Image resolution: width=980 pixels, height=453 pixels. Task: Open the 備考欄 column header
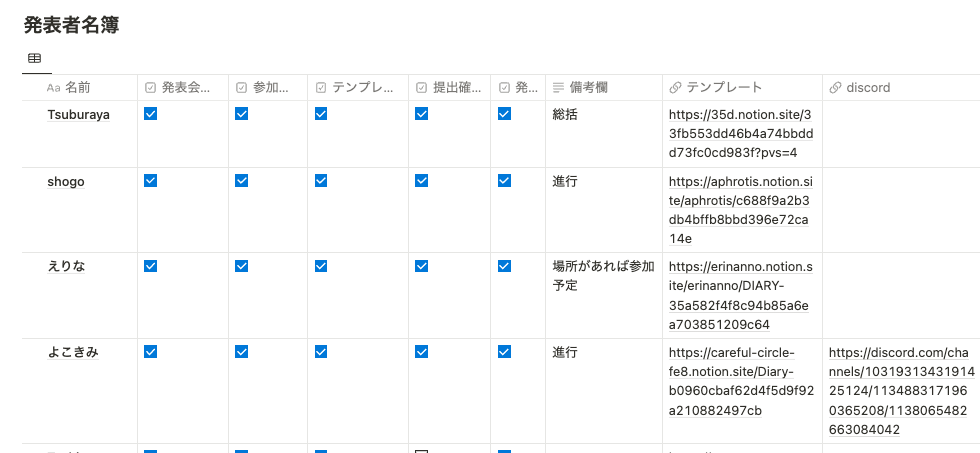(x=604, y=87)
